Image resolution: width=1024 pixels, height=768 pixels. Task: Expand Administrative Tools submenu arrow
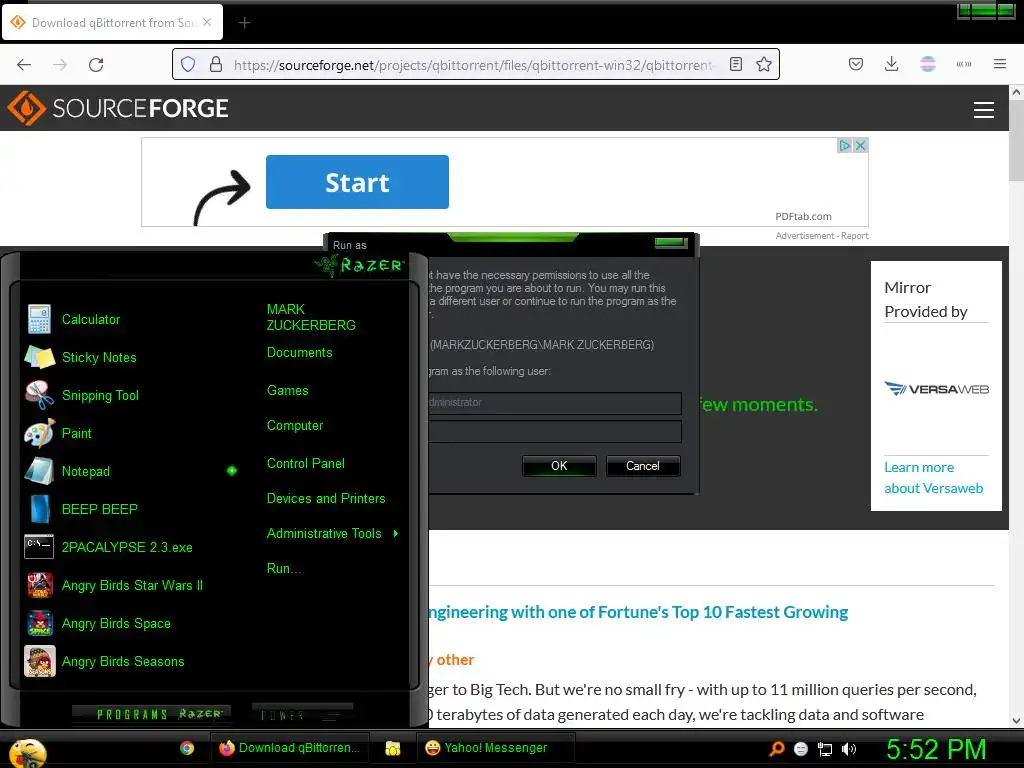(396, 534)
